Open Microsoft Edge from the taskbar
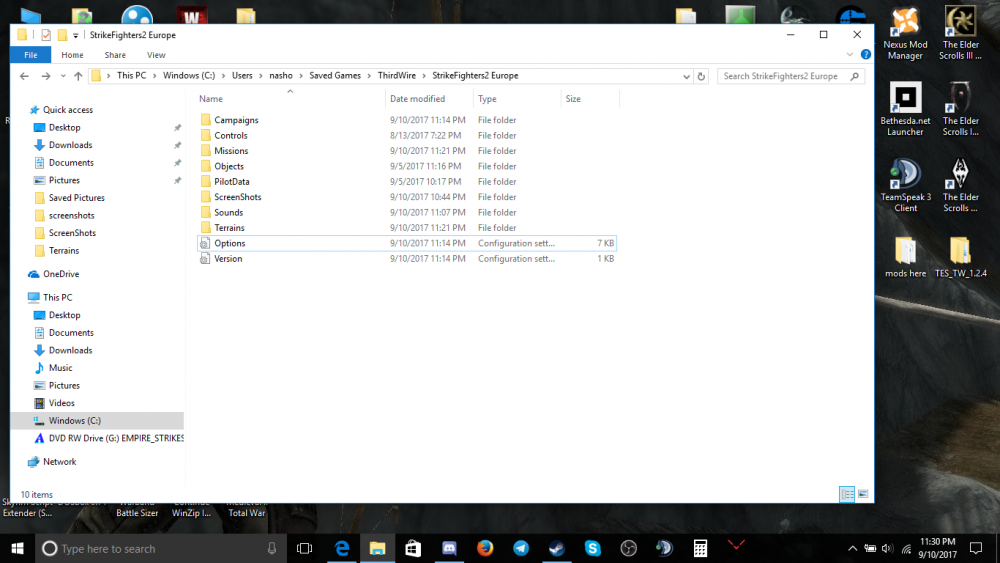 pyautogui.click(x=342, y=548)
